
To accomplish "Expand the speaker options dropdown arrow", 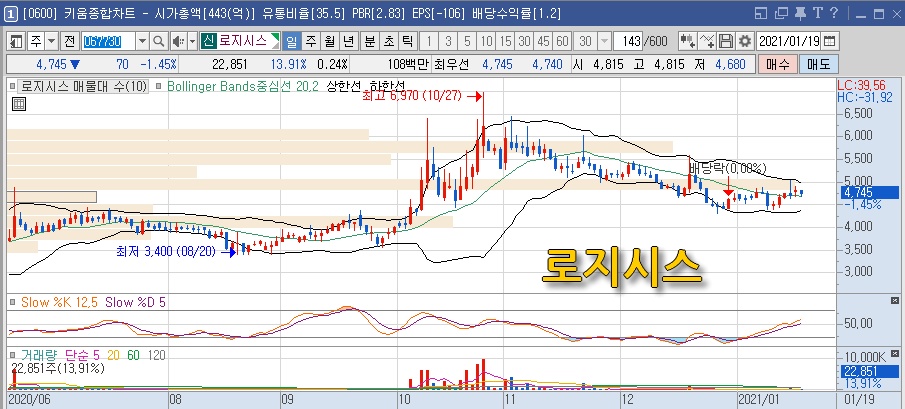I will click(192, 41).
